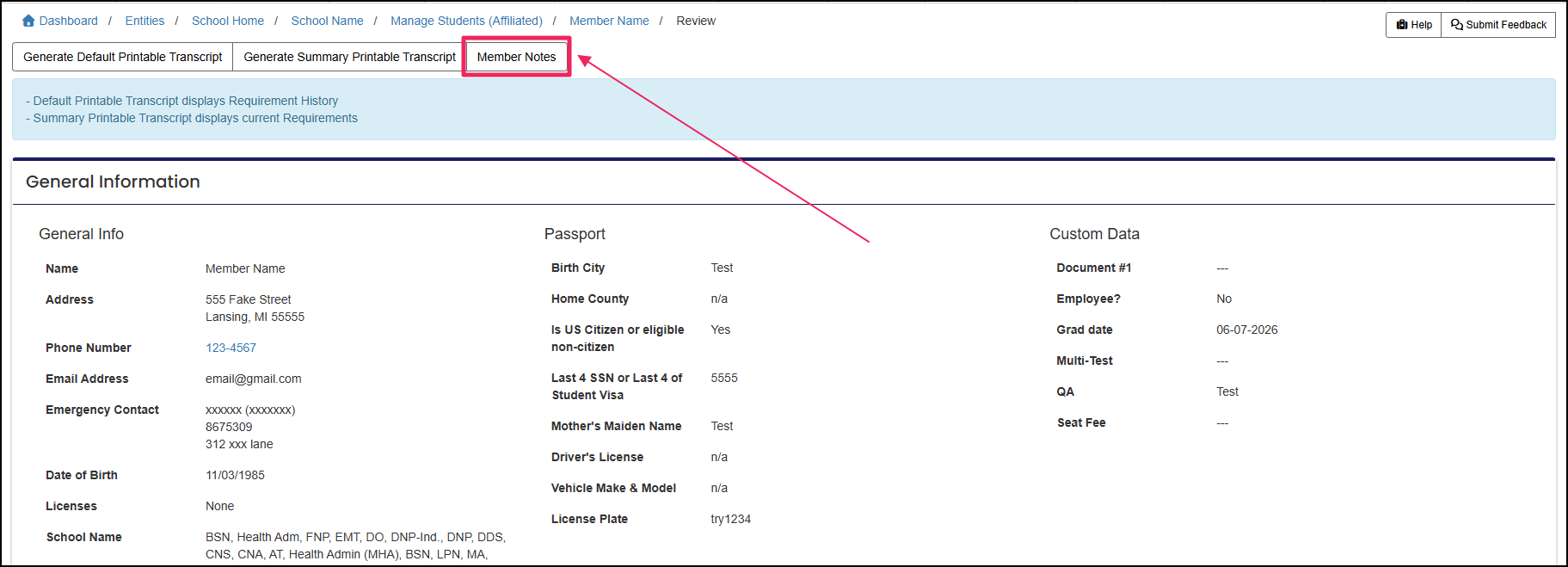Click the Vehicle Make & Model label

coord(613,488)
